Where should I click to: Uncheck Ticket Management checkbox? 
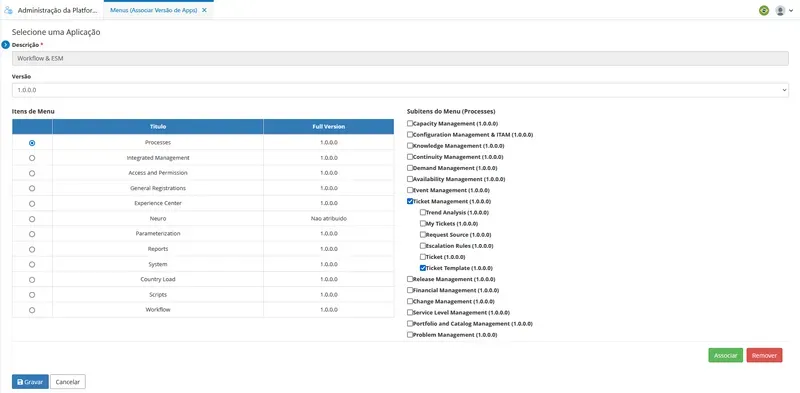(x=410, y=201)
